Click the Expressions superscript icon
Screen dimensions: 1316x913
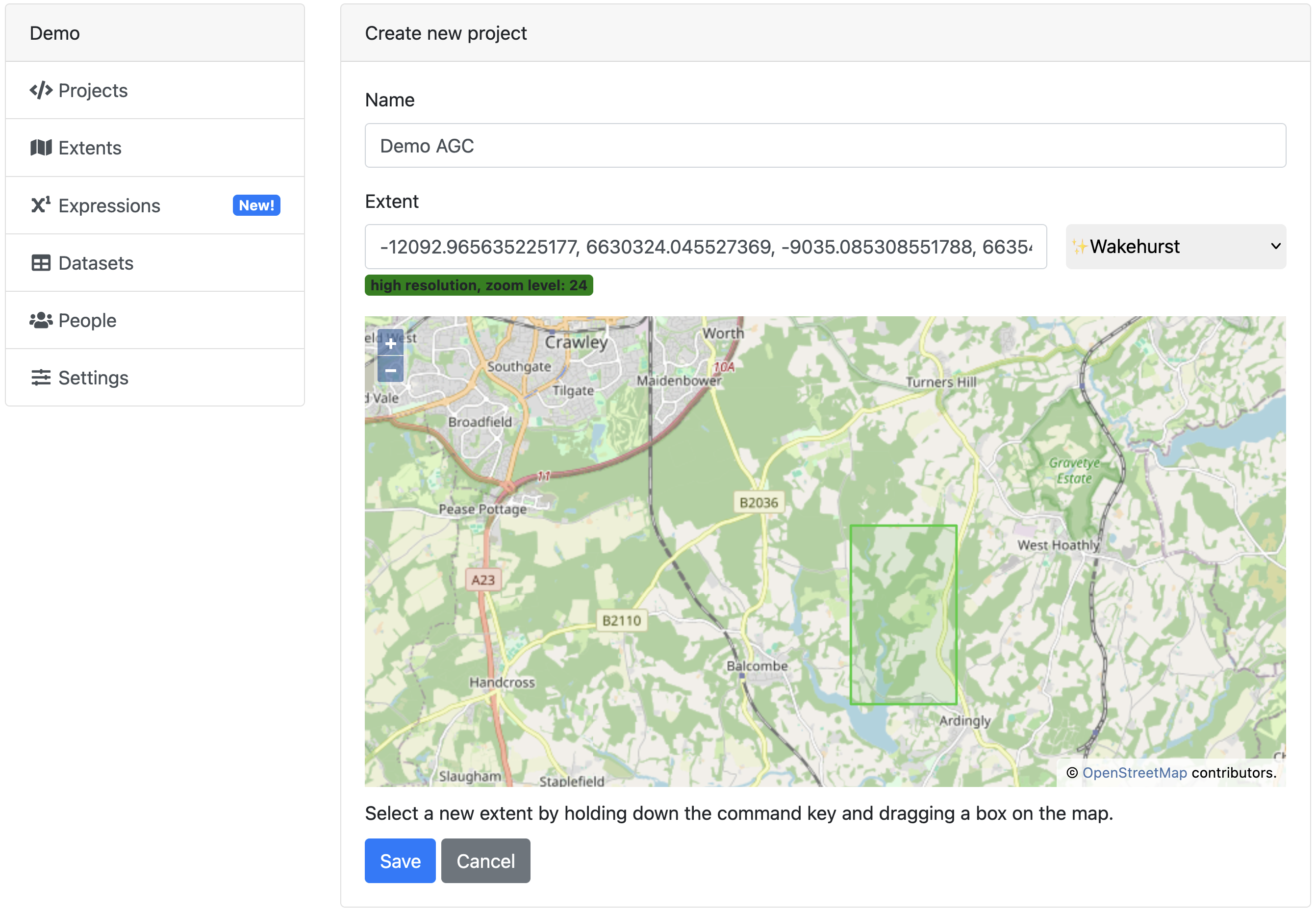click(41, 205)
